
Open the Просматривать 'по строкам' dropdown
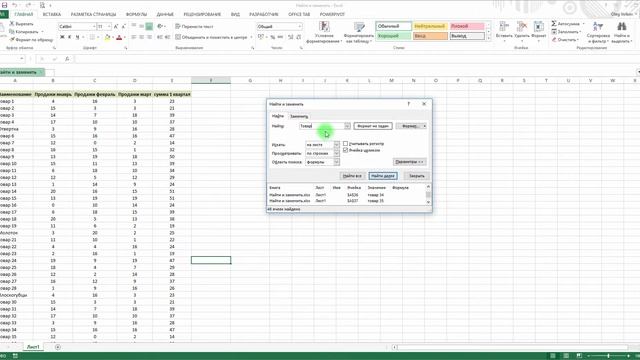click(336, 153)
